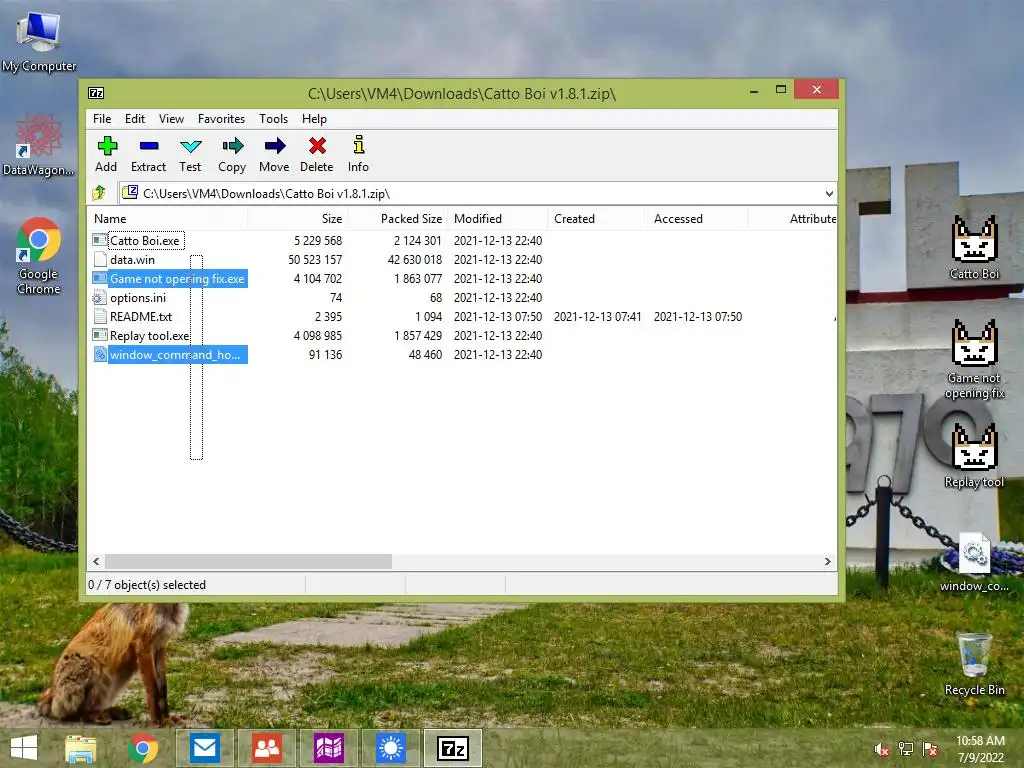This screenshot has height=768, width=1024.
Task: Select the Google Chrome desktop shortcut
Action: (39, 255)
